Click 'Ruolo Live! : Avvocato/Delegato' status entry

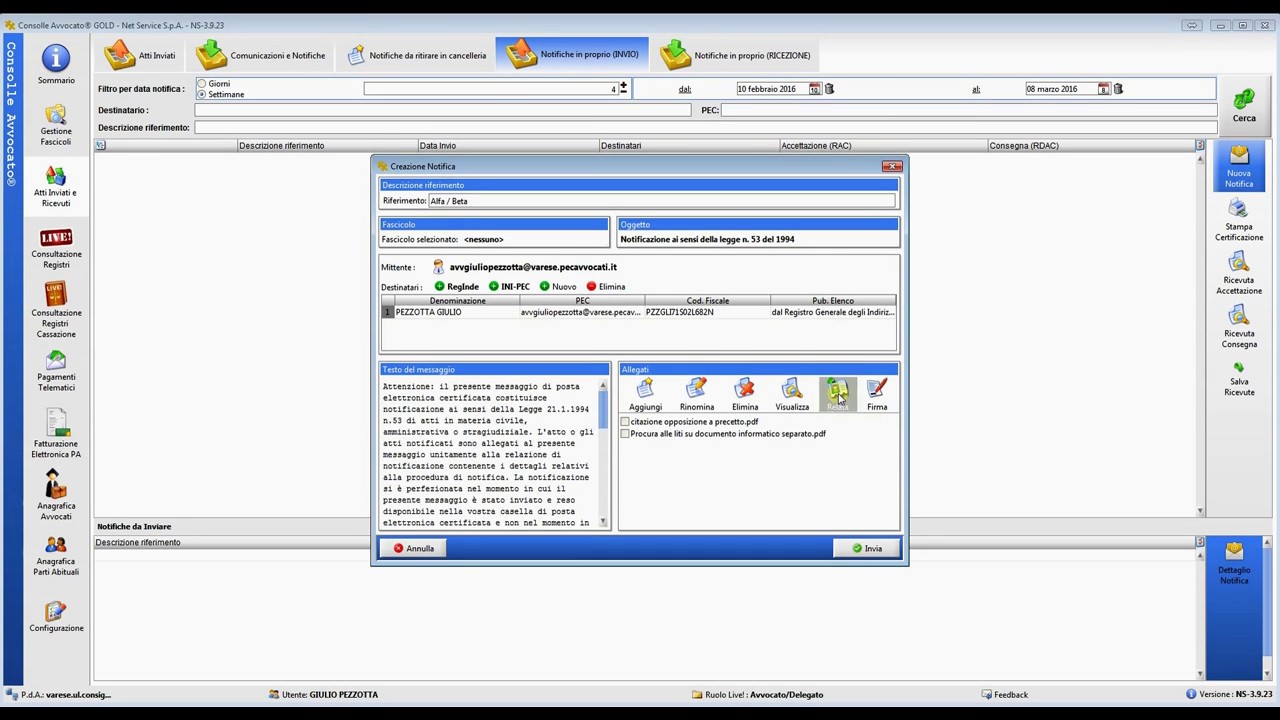pyautogui.click(x=757, y=694)
